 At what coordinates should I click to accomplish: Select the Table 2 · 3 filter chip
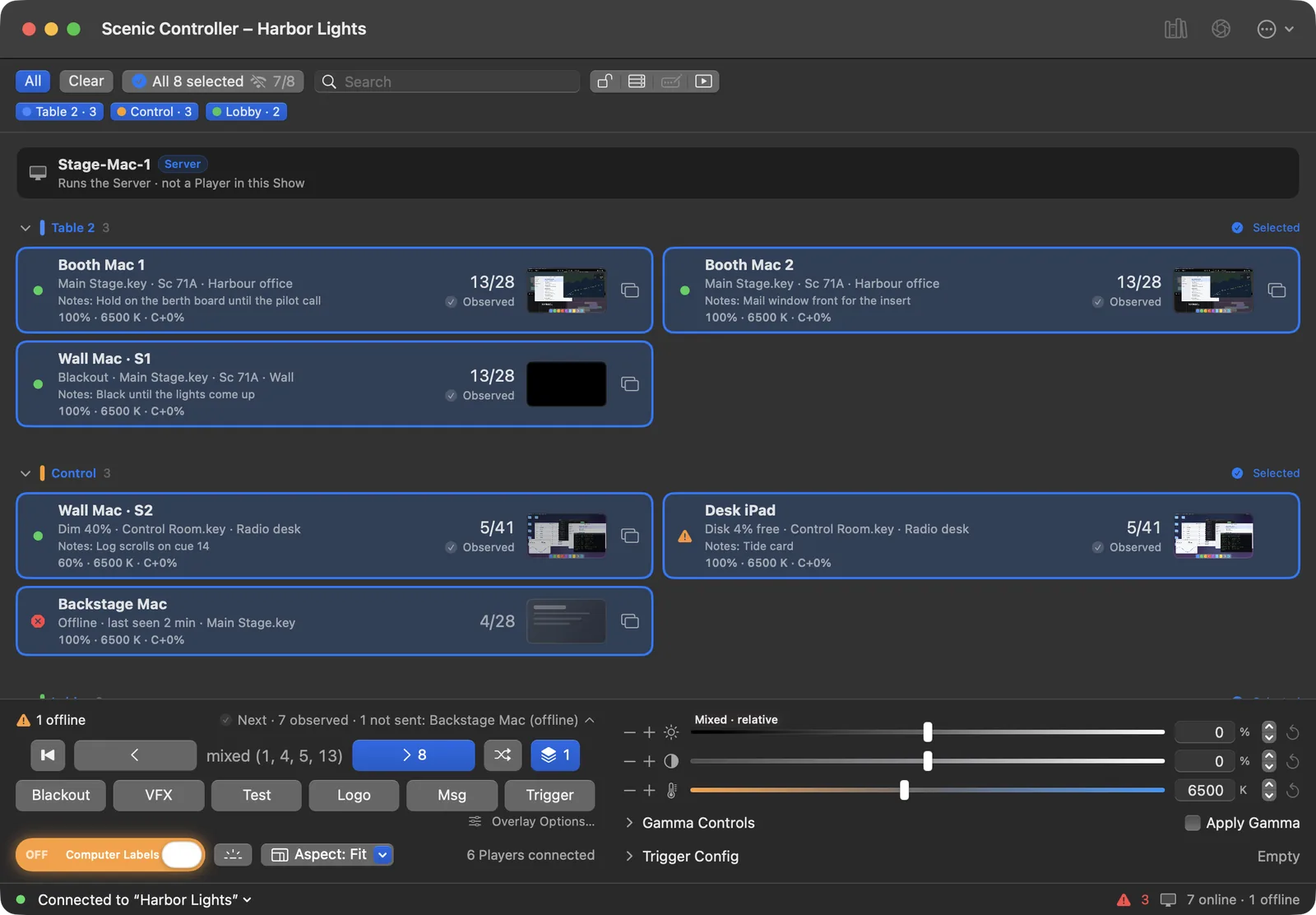pos(59,112)
